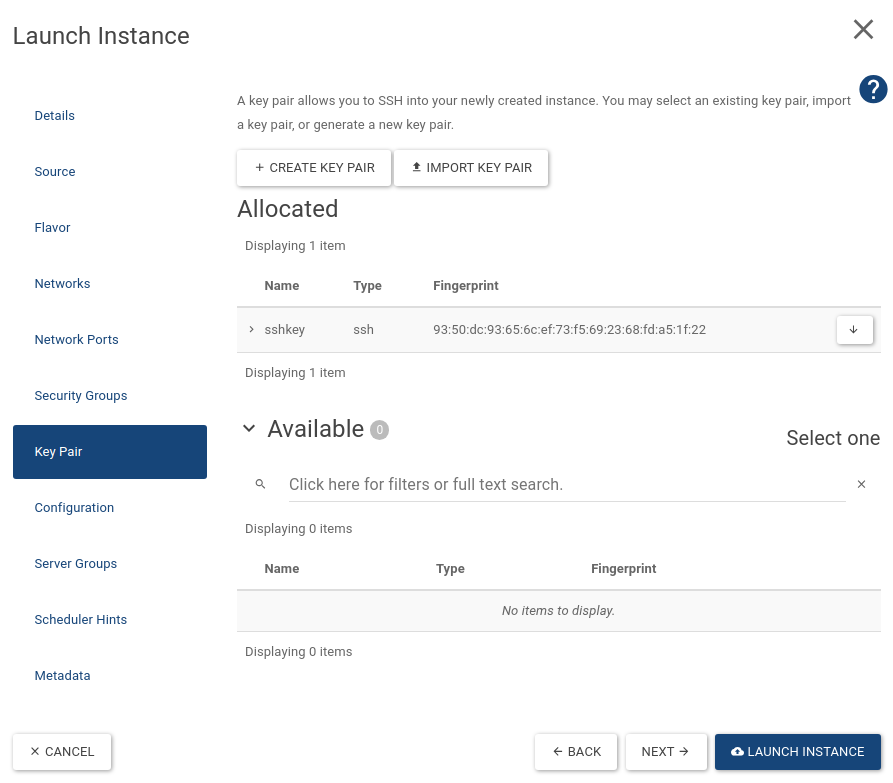The width and height of the screenshot is (893, 783).
Task: Click the search magnifier icon
Action: [x=261, y=484]
